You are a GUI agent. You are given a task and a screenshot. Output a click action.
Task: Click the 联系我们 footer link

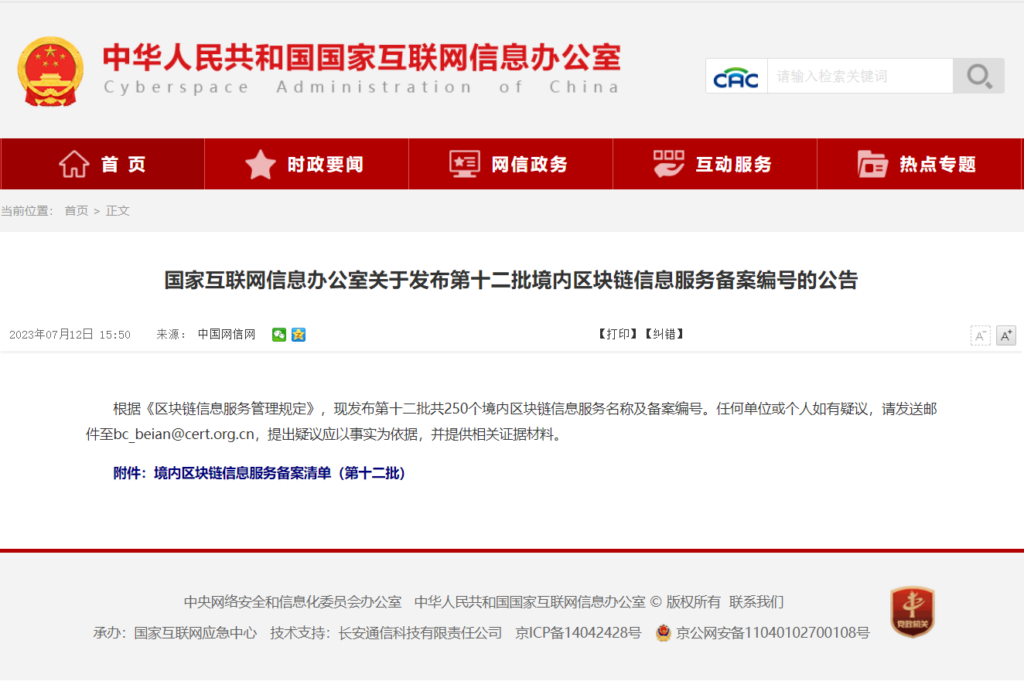756,602
